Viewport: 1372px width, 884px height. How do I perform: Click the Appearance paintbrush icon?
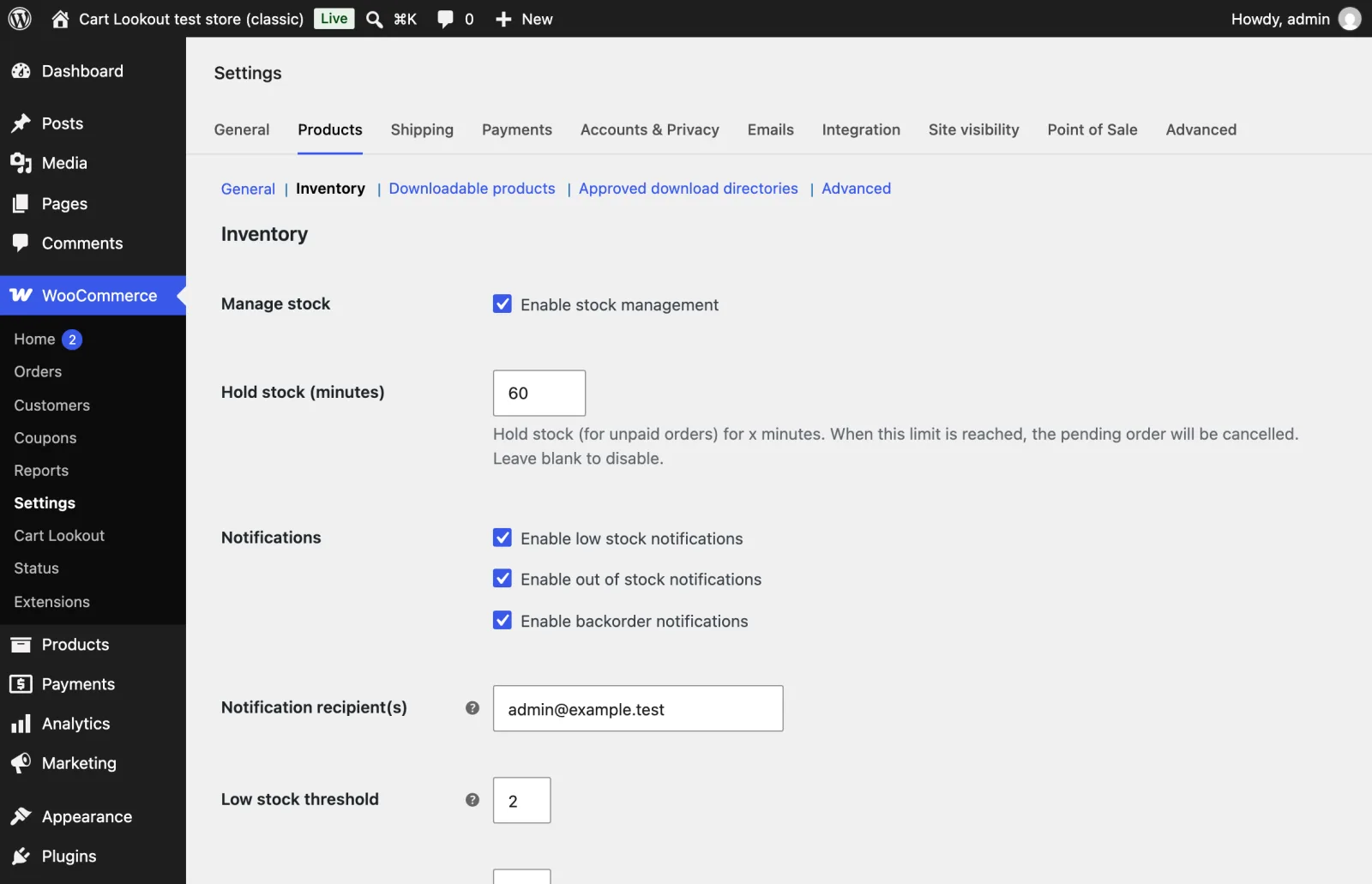click(x=21, y=816)
